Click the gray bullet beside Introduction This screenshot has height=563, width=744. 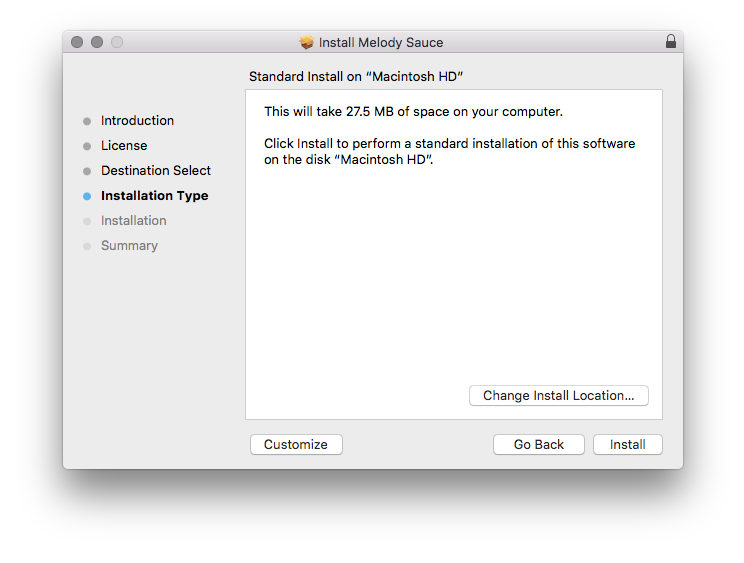[87, 121]
